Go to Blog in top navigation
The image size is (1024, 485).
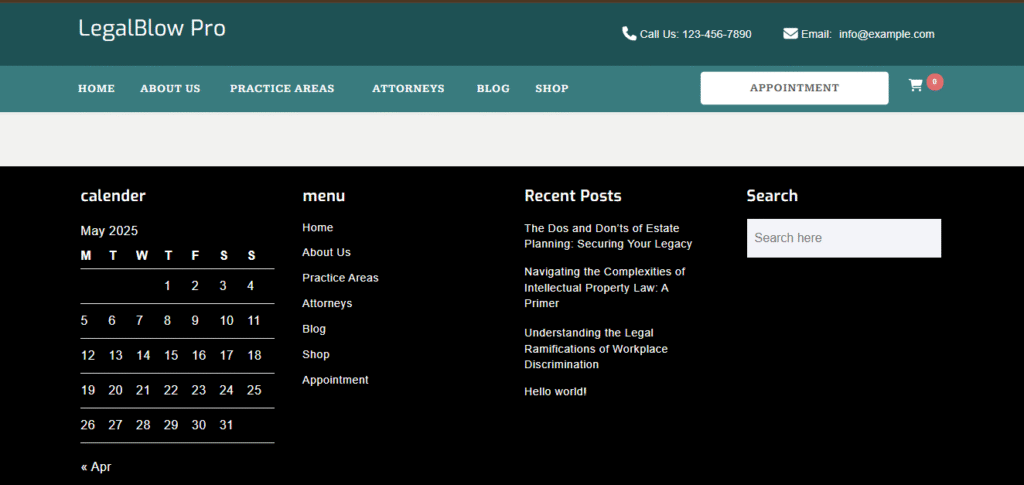click(x=493, y=89)
